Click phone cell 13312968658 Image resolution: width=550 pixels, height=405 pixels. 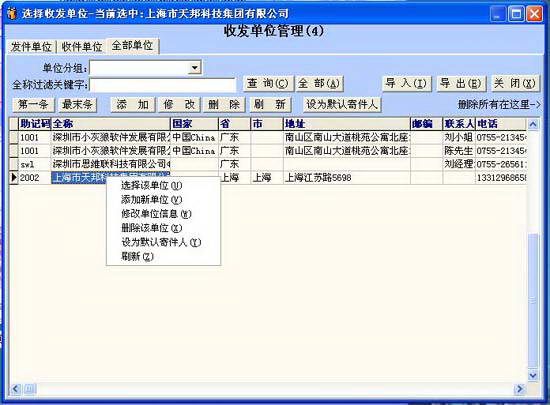[501, 177]
